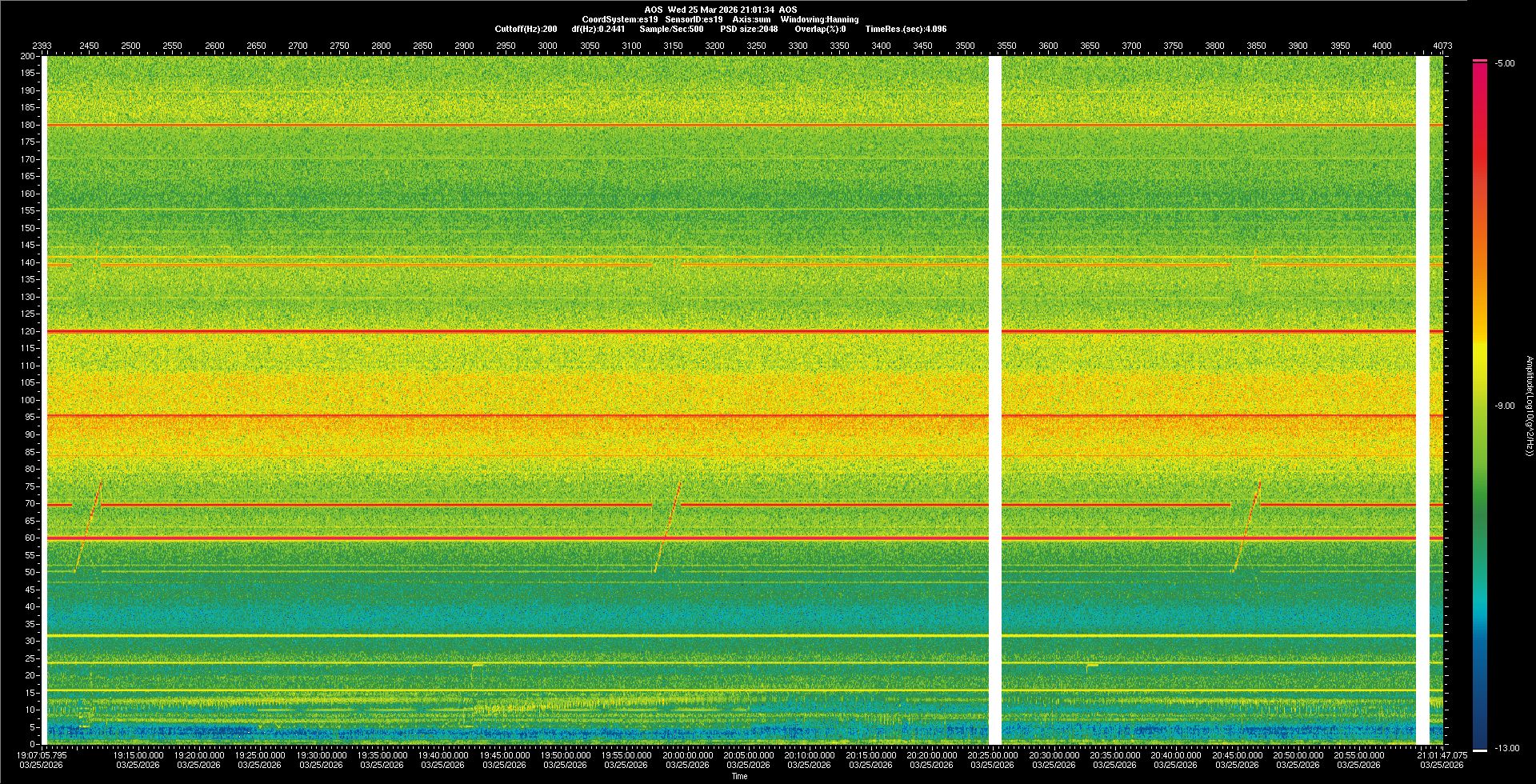Click the wide white data gap near 20:25
Screen dimensions: 1536x784
click(995, 400)
